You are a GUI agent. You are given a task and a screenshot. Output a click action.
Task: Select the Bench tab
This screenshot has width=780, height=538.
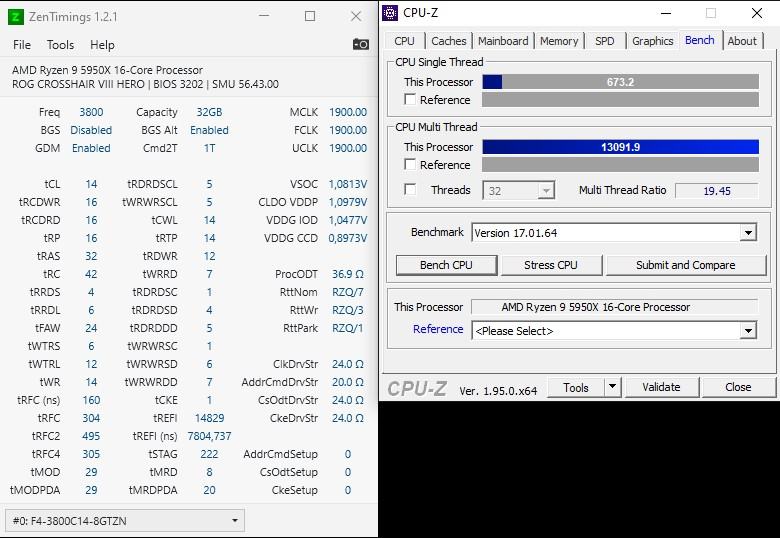point(699,40)
